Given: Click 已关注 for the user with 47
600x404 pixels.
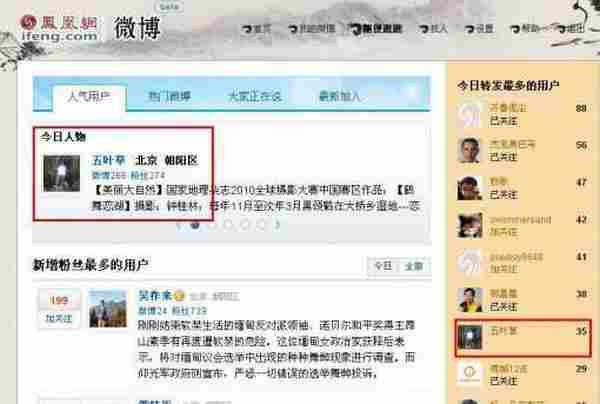Looking at the screenshot, I should (x=504, y=194).
